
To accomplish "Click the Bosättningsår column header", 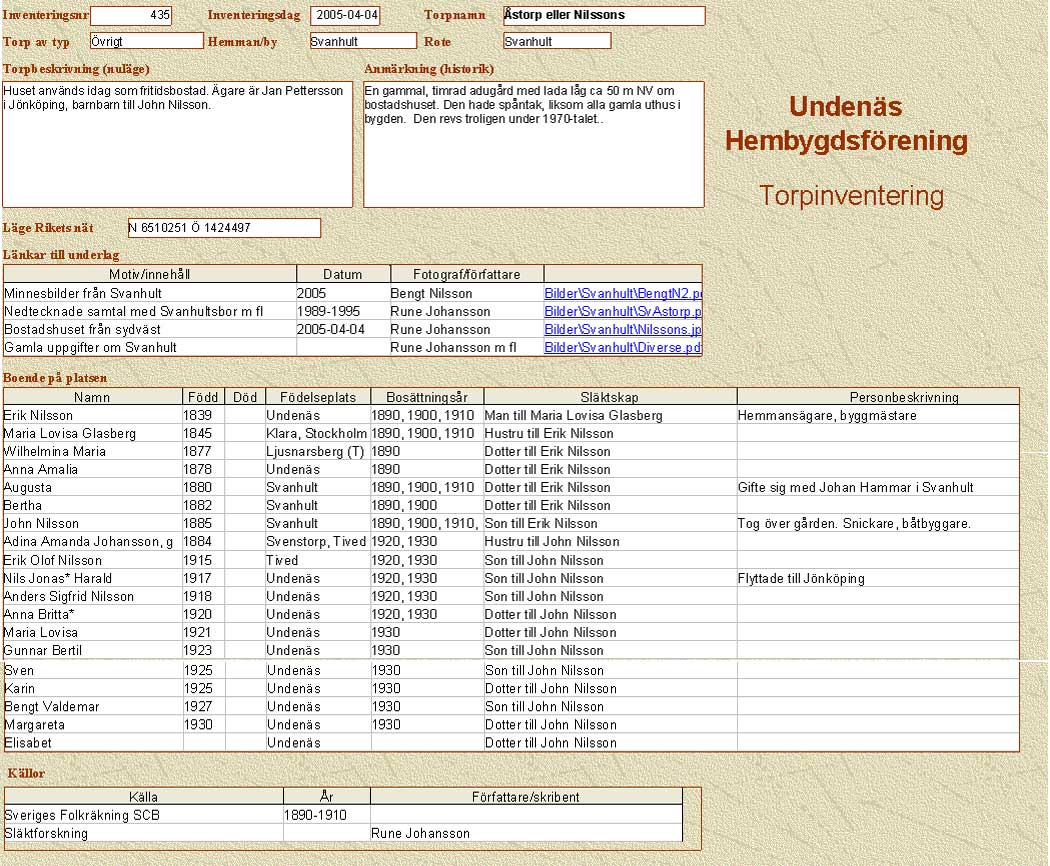I will [x=426, y=397].
